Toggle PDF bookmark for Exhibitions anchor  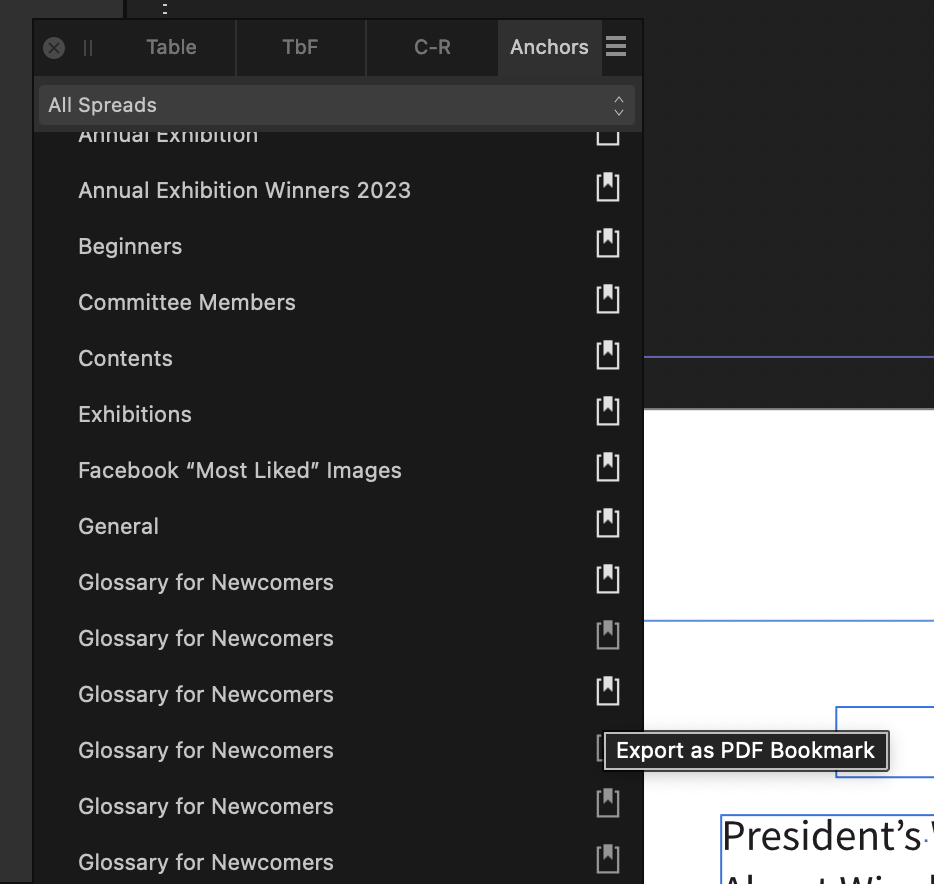[608, 412]
